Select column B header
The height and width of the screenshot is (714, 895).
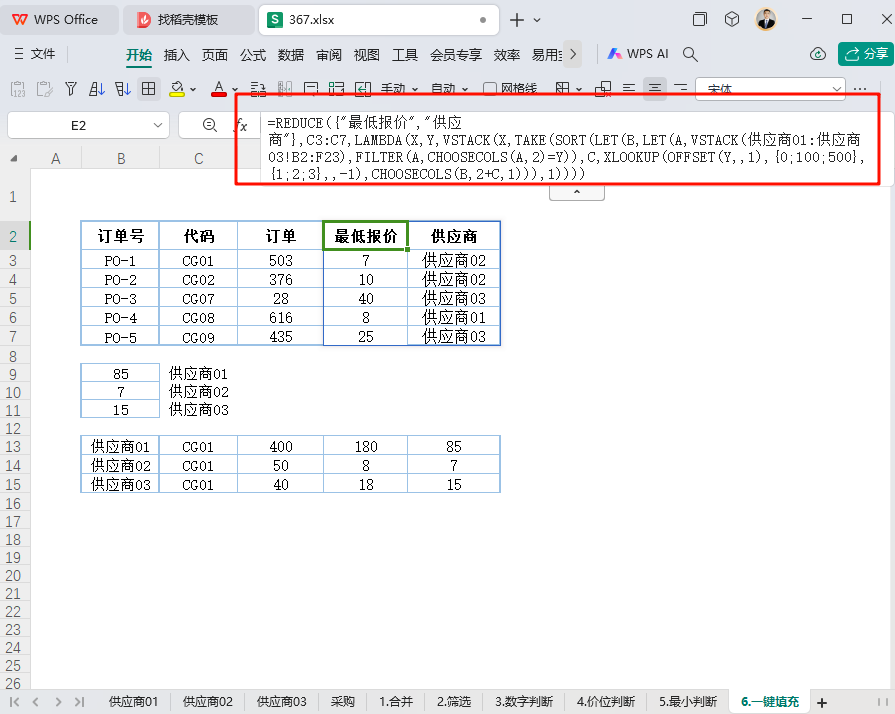tap(121, 159)
